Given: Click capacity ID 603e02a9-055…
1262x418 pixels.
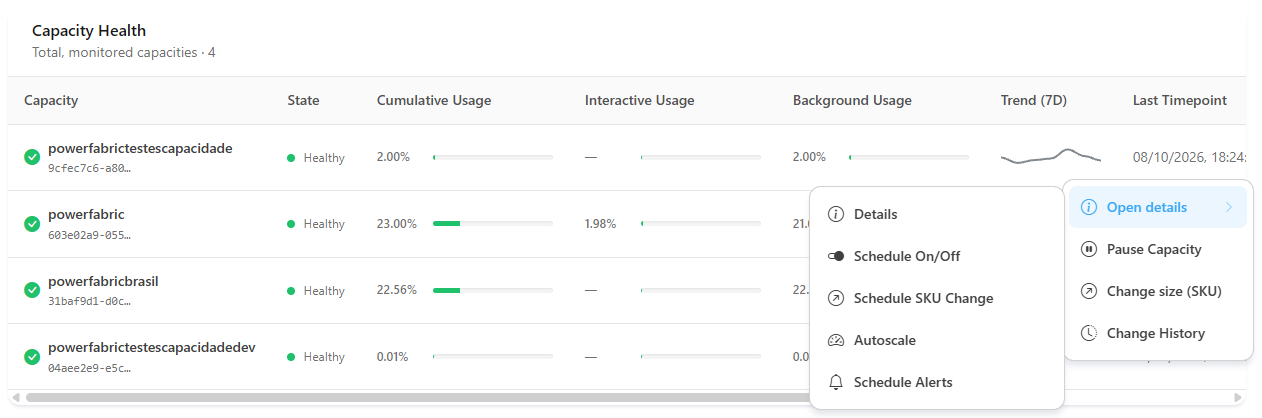Looking at the screenshot, I should (89, 235).
